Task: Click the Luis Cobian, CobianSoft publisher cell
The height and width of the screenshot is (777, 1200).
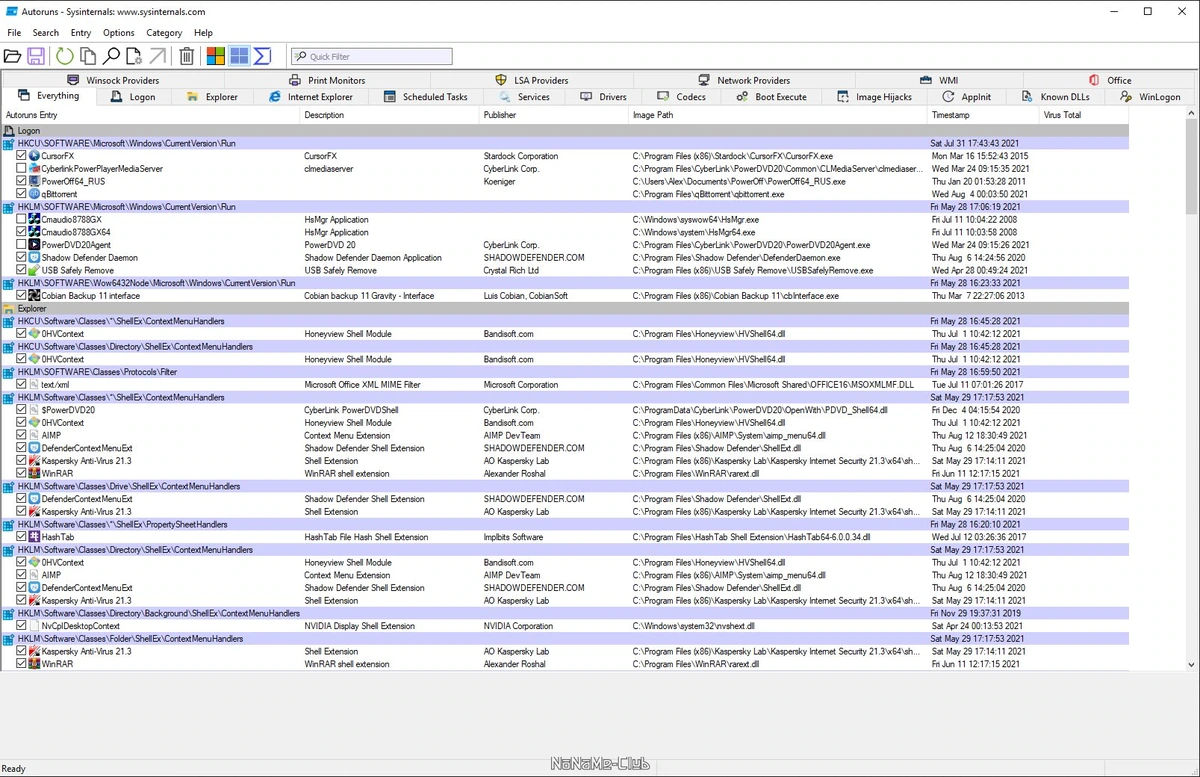Action: tap(526, 296)
